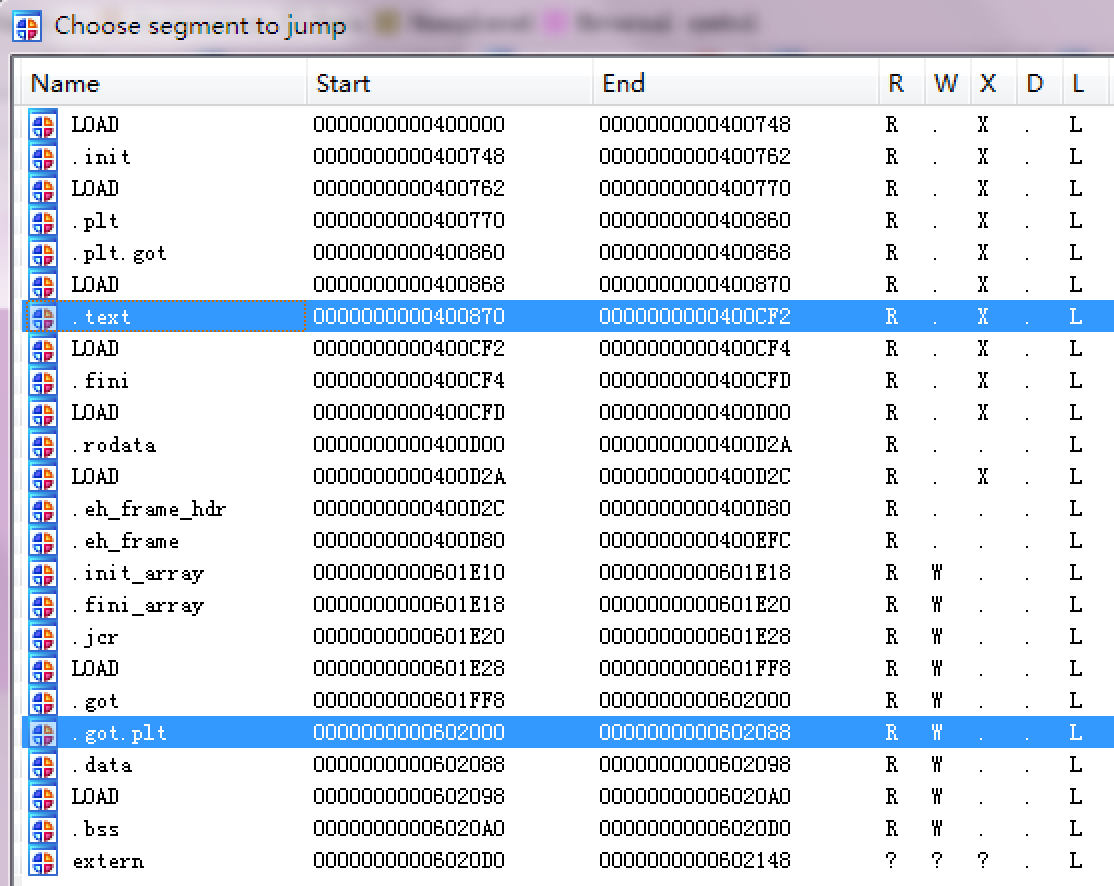Select the .jcr segment name
The width and height of the screenshot is (1114, 886).
click(95, 637)
